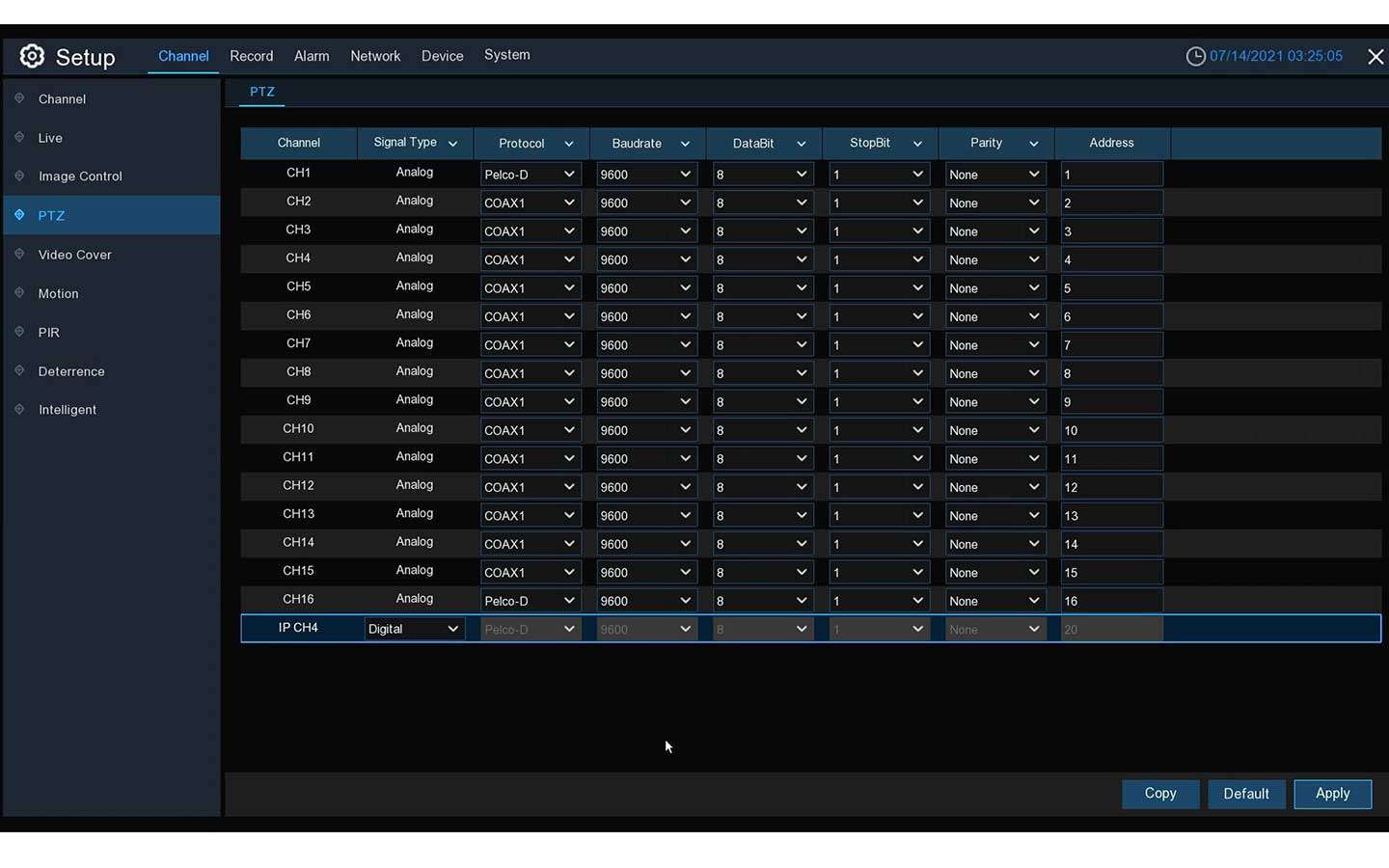
Task: Apply the PTZ configuration changes
Action: [1332, 793]
